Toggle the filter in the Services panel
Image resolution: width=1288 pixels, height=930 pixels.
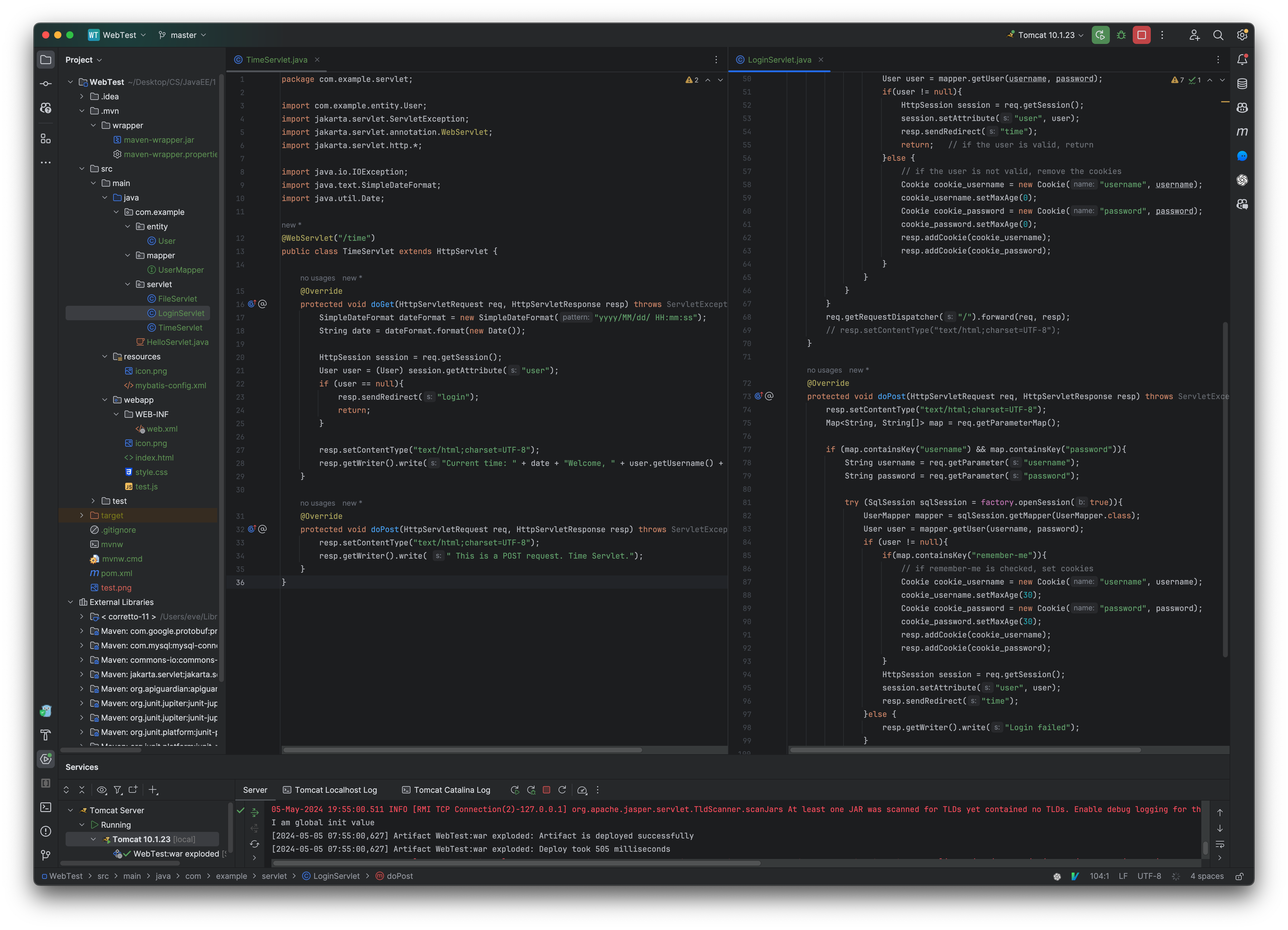(x=118, y=790)
